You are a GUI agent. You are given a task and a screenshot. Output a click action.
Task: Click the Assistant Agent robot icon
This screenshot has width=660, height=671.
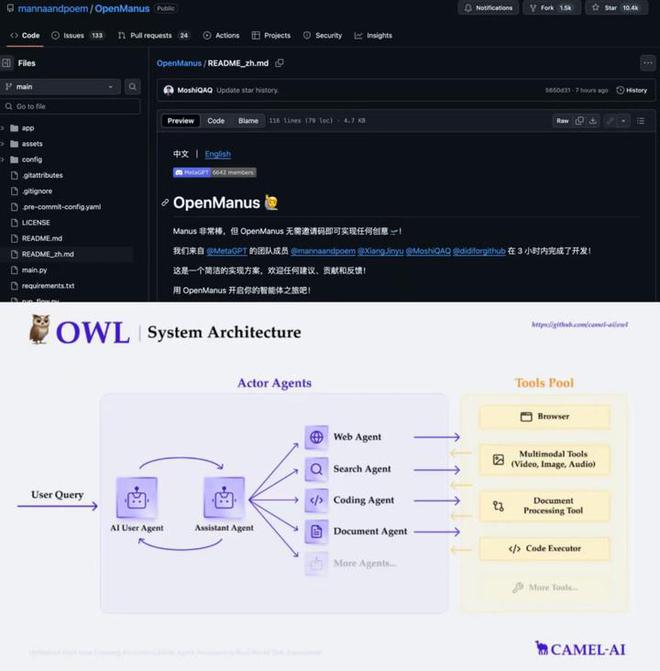click(224, 498)
